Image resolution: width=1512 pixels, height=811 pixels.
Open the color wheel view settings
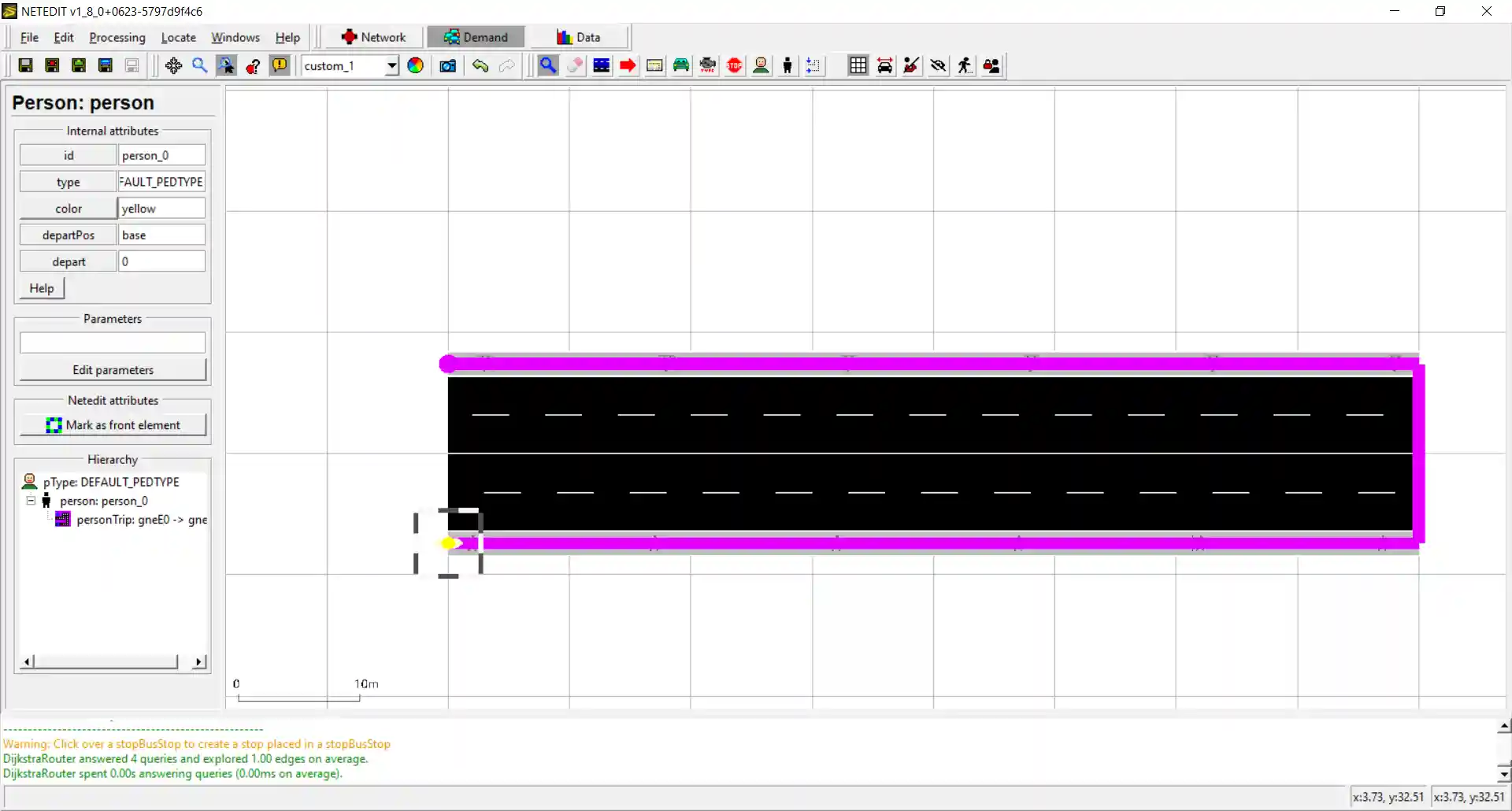point(415,66)
